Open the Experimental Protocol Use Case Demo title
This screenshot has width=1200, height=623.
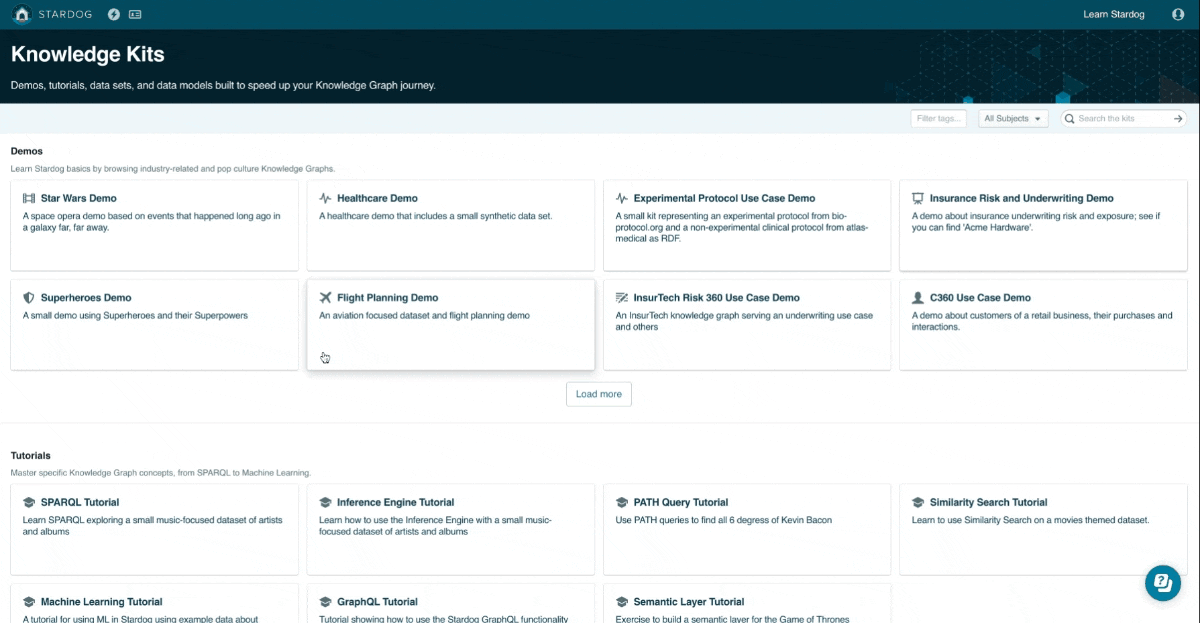[724, 198]
